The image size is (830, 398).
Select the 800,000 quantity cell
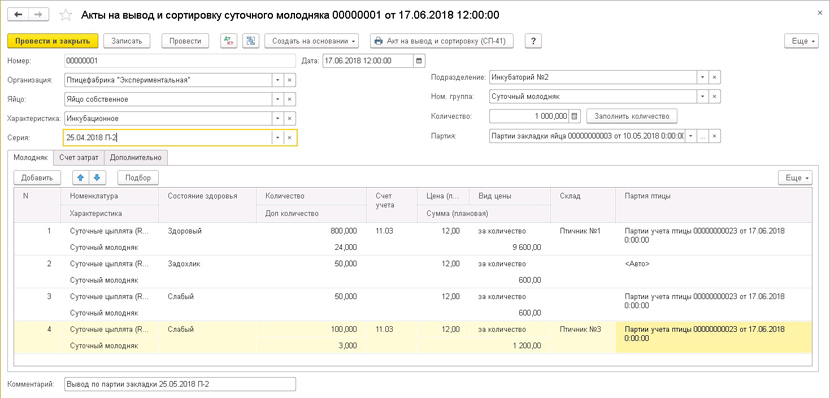[x=311, y=231]
